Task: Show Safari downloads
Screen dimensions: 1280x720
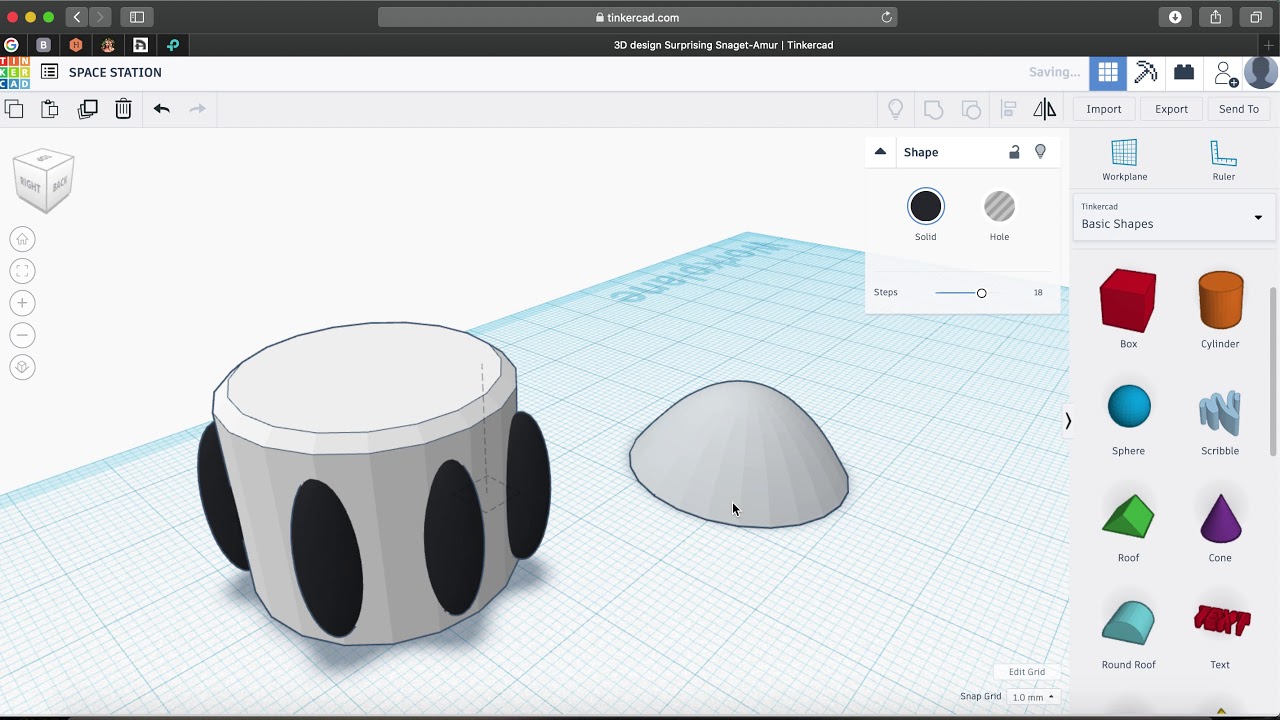Action: pos(1175,17)
